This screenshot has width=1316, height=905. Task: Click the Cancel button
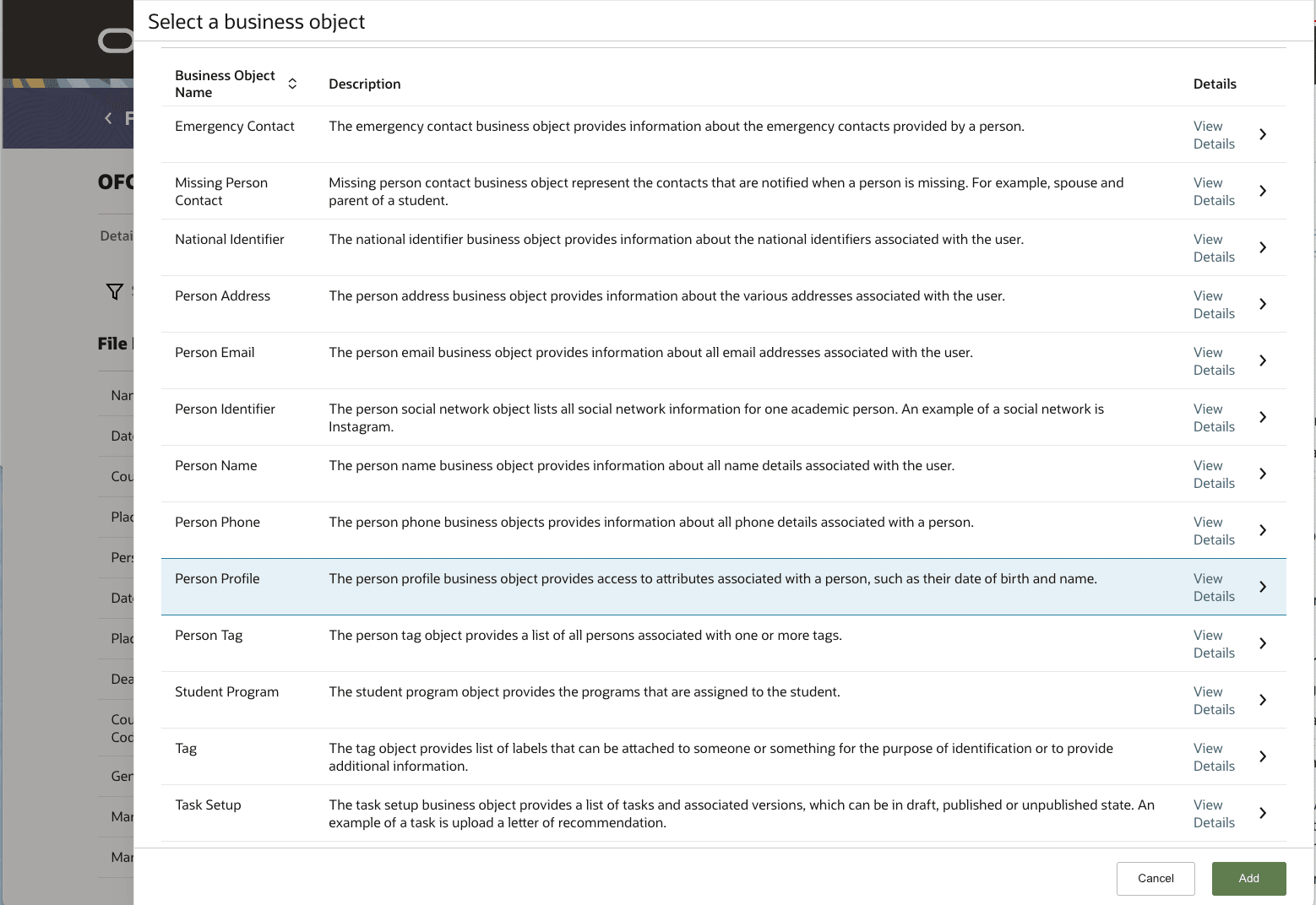[1156, 878]
